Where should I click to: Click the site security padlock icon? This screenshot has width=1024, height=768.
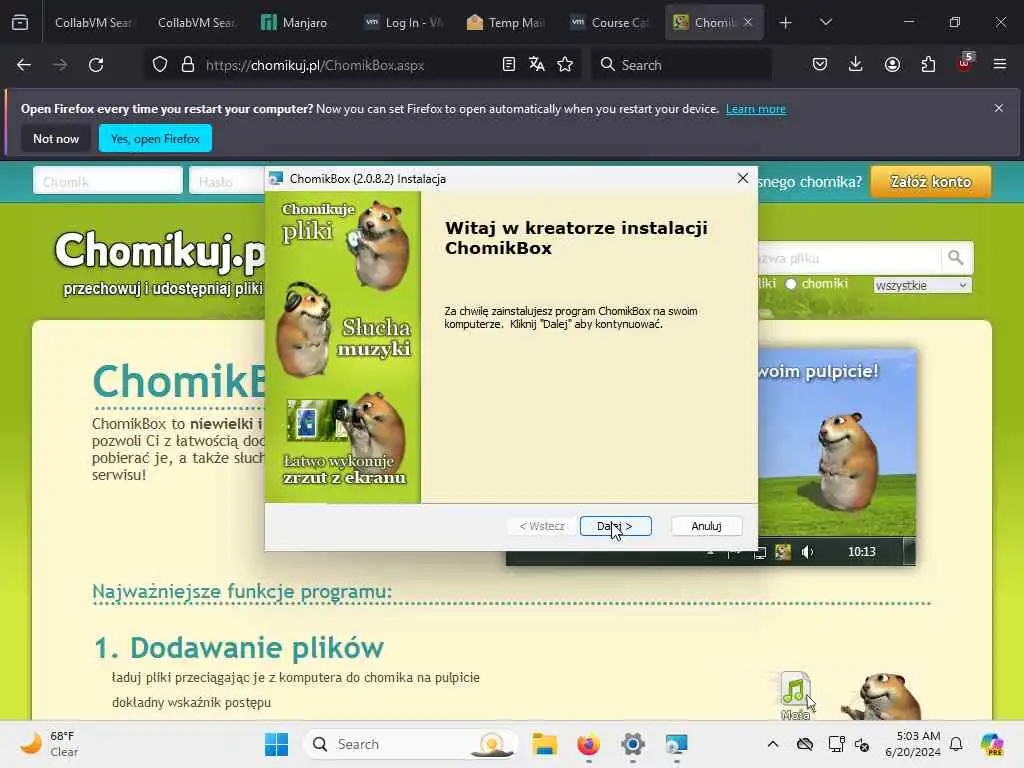coord(188,65)
